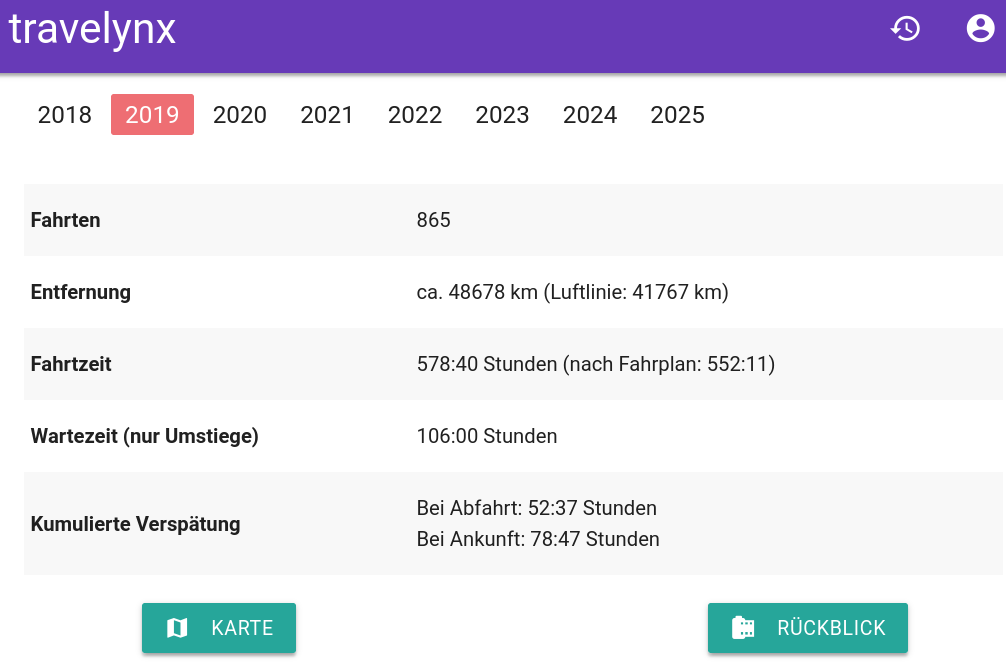The image size is (1006, 666).
Task: Open the Karte map view
Action: [x=219, y=628]
